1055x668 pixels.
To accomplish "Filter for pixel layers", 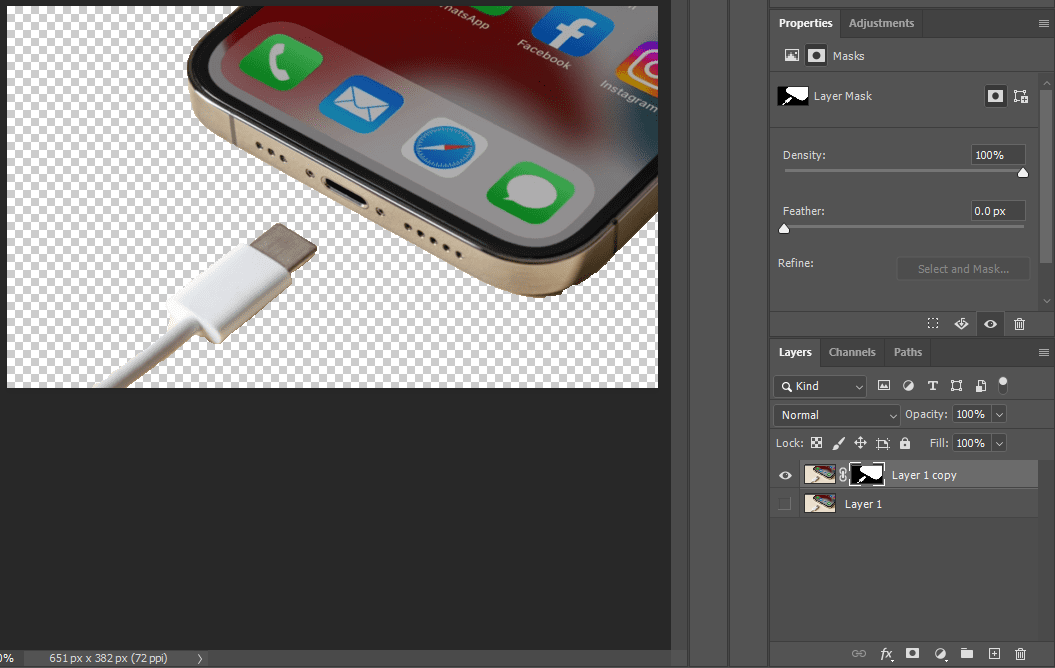I will point(883,385).
